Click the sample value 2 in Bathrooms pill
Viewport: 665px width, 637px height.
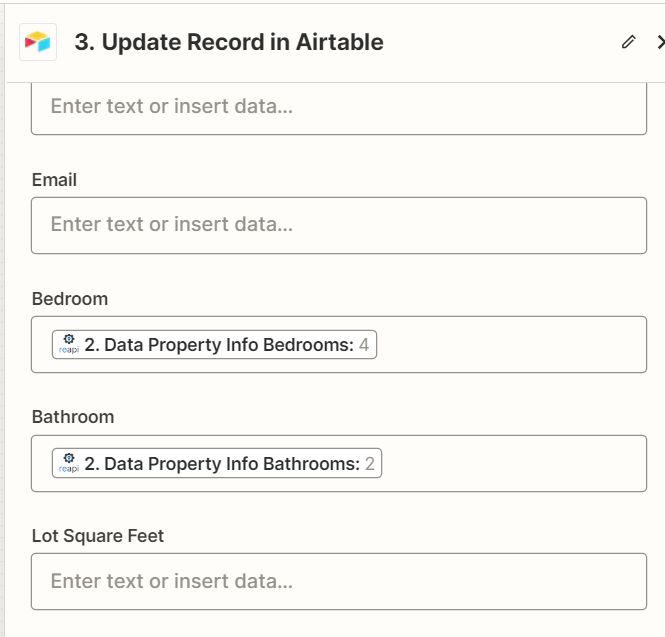370,464
